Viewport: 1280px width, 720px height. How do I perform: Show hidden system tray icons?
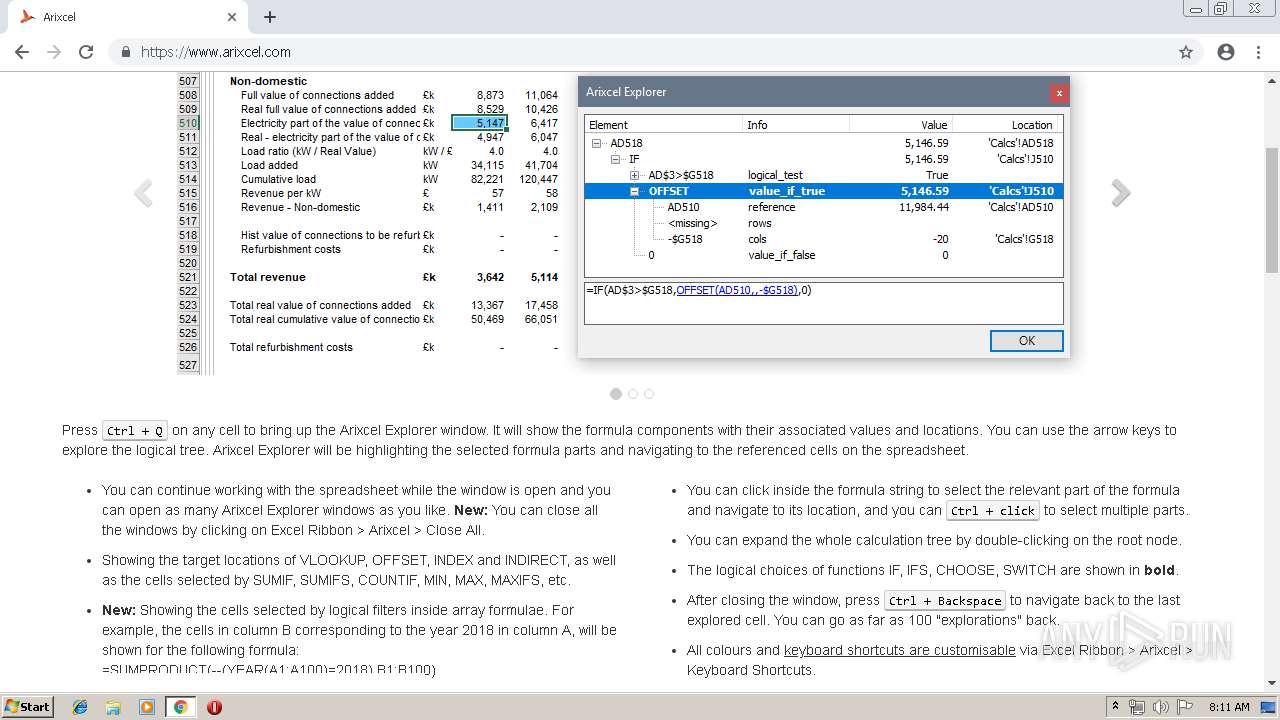click(x=1116, y=707)
